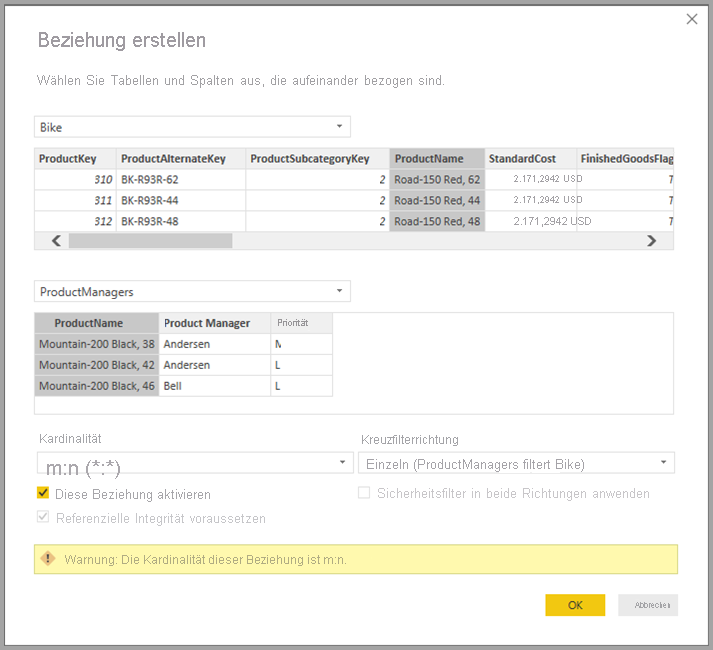Click Product Manager cell Bell
The height and width of the screenshot is (650, 713).
pyautogui.click(x=215, y=386)
